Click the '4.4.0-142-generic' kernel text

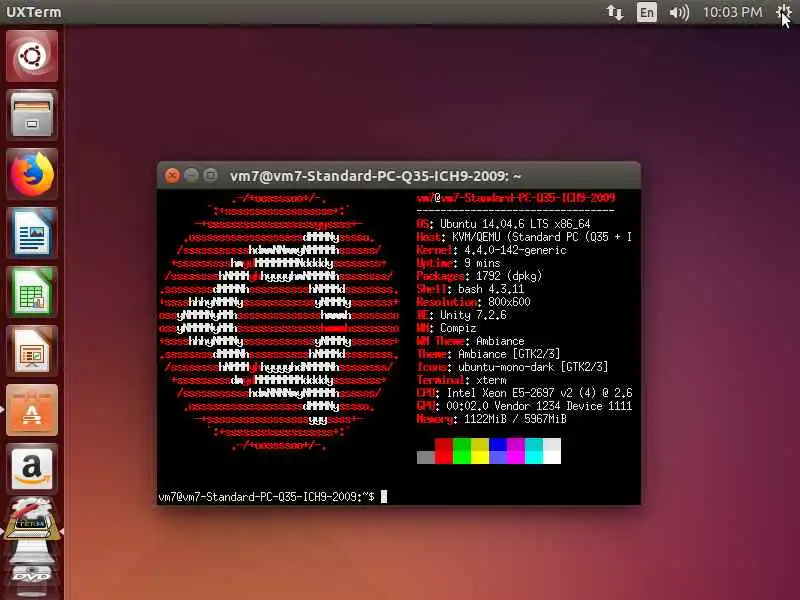click(x=515, y=250)
